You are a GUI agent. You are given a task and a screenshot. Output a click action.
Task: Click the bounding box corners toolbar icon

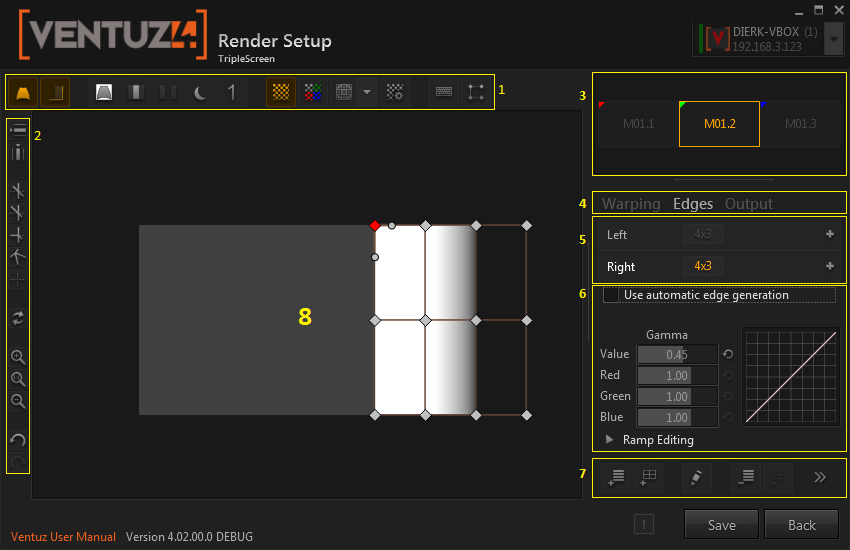pyautogui.click(x=477, y=92)
